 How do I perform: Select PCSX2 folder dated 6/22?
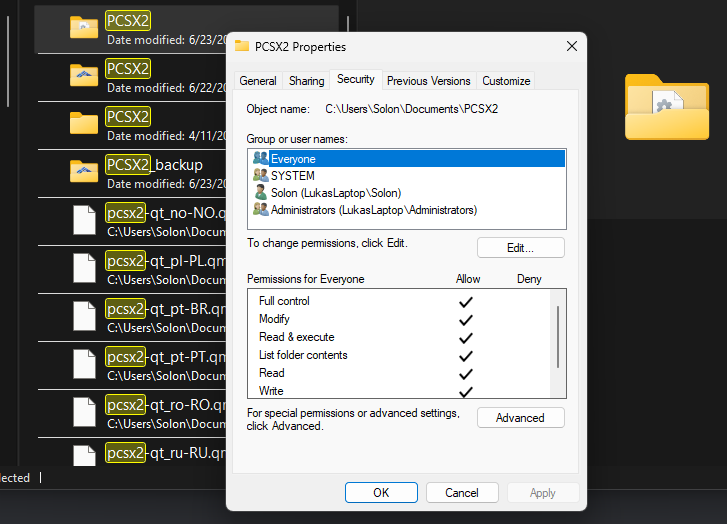click(x=132, y=77)
